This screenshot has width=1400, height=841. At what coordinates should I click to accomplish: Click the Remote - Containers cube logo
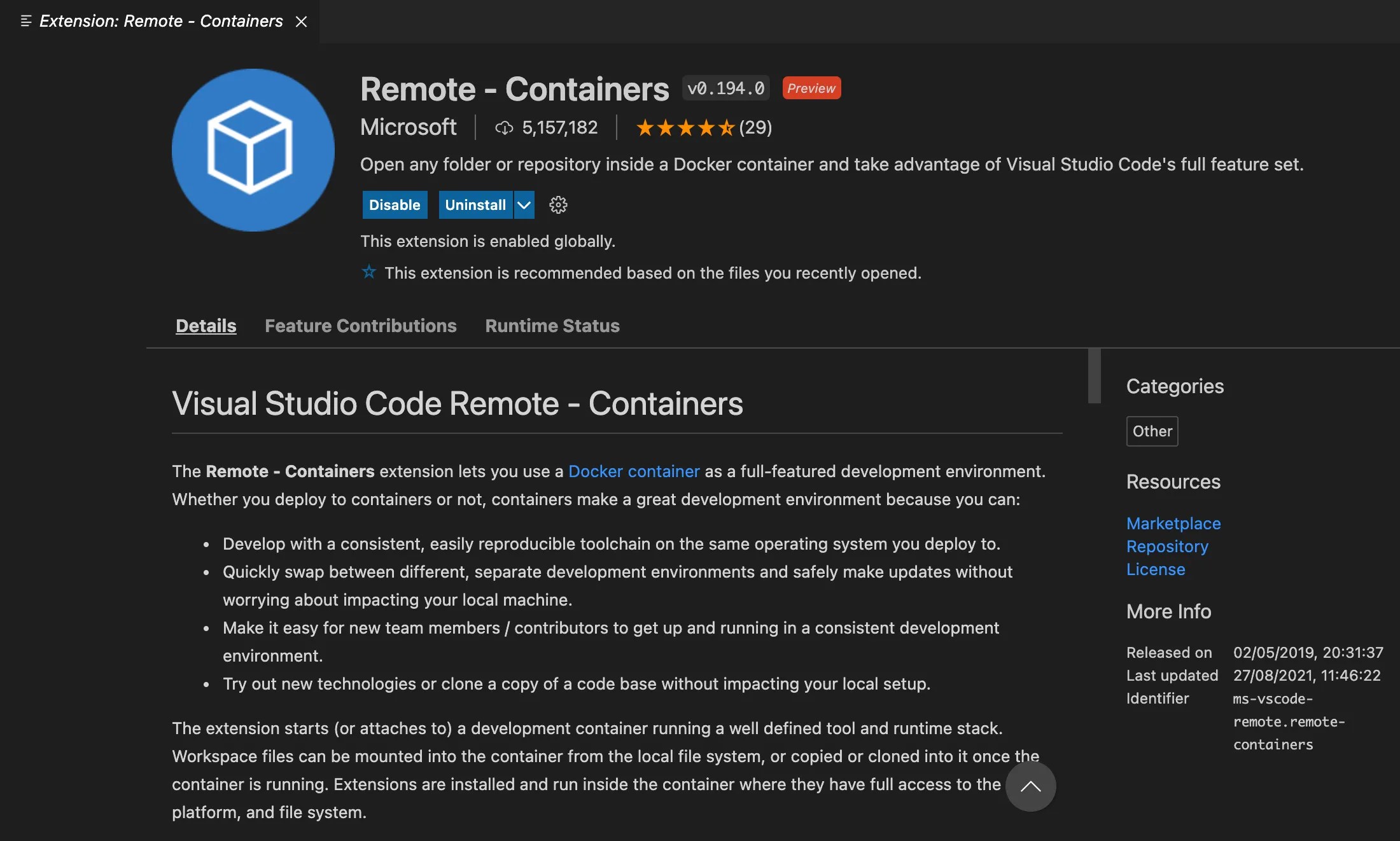pyautogui.click(x=253, y=150)
